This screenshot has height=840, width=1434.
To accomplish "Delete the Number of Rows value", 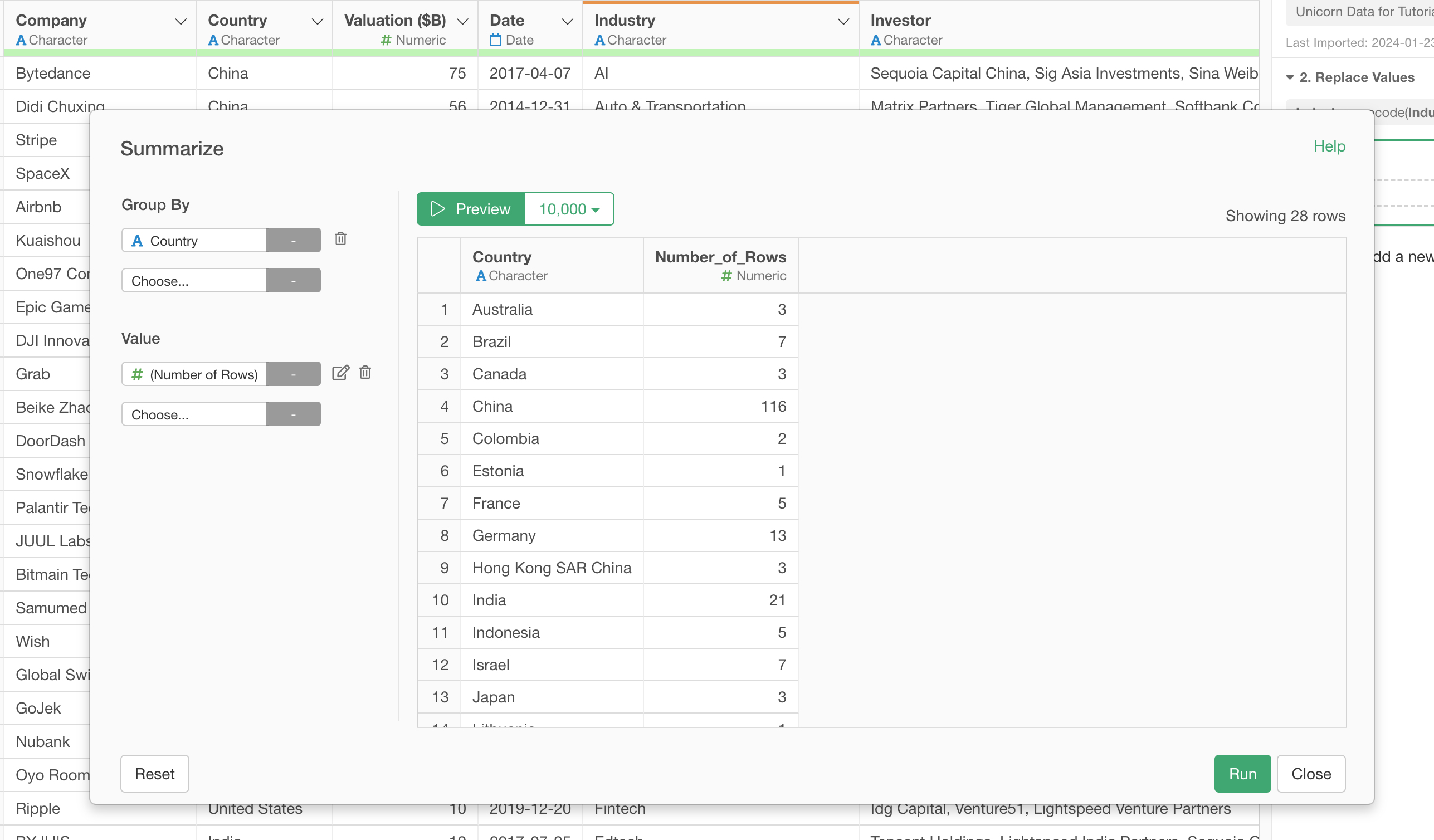I will [365, 373].
